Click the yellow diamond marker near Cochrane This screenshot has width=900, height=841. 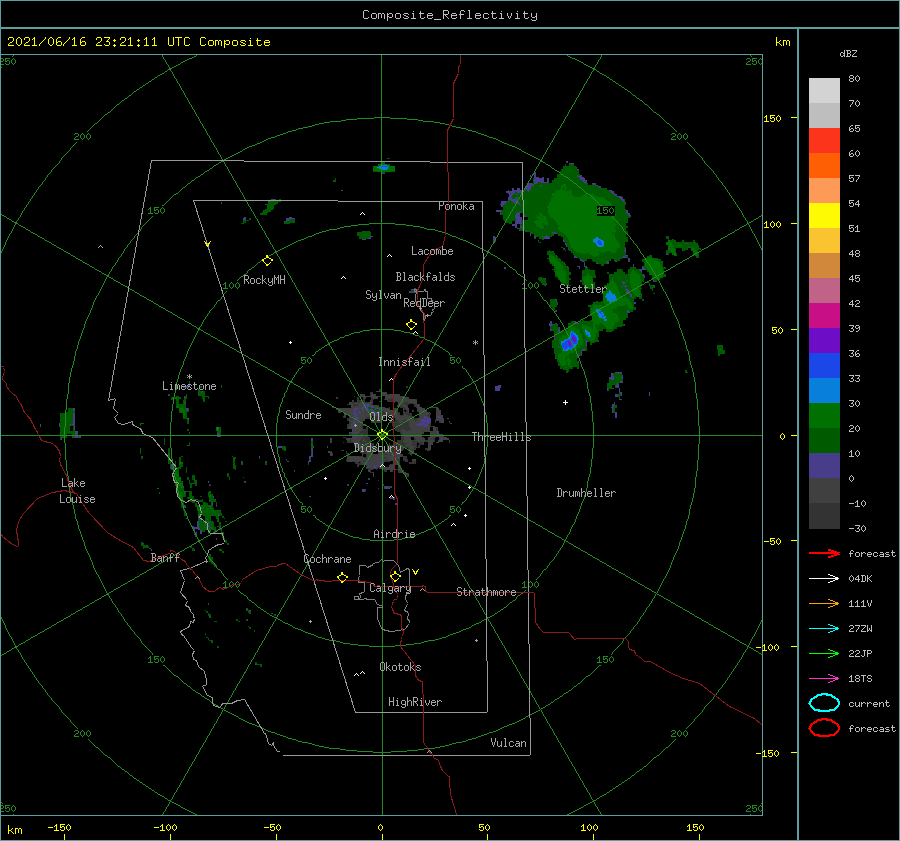point(343,578)
